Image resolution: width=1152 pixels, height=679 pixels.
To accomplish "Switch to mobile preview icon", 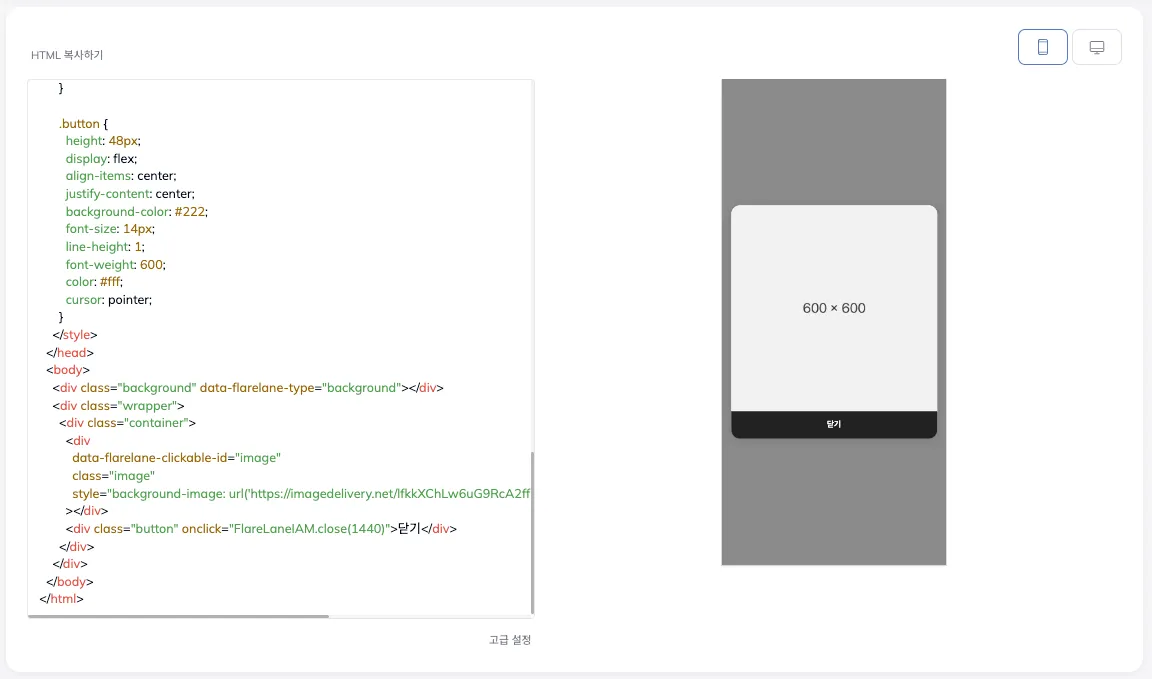I will [1043, 47].
